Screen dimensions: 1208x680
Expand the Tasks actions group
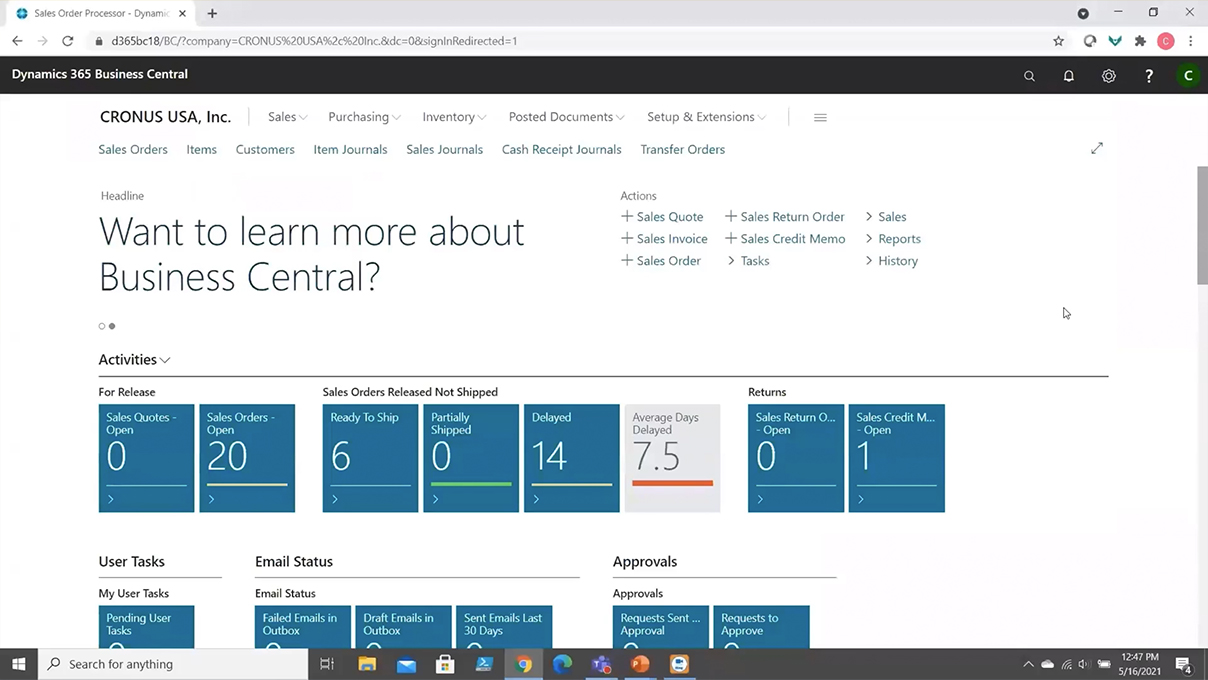[748, 261]
